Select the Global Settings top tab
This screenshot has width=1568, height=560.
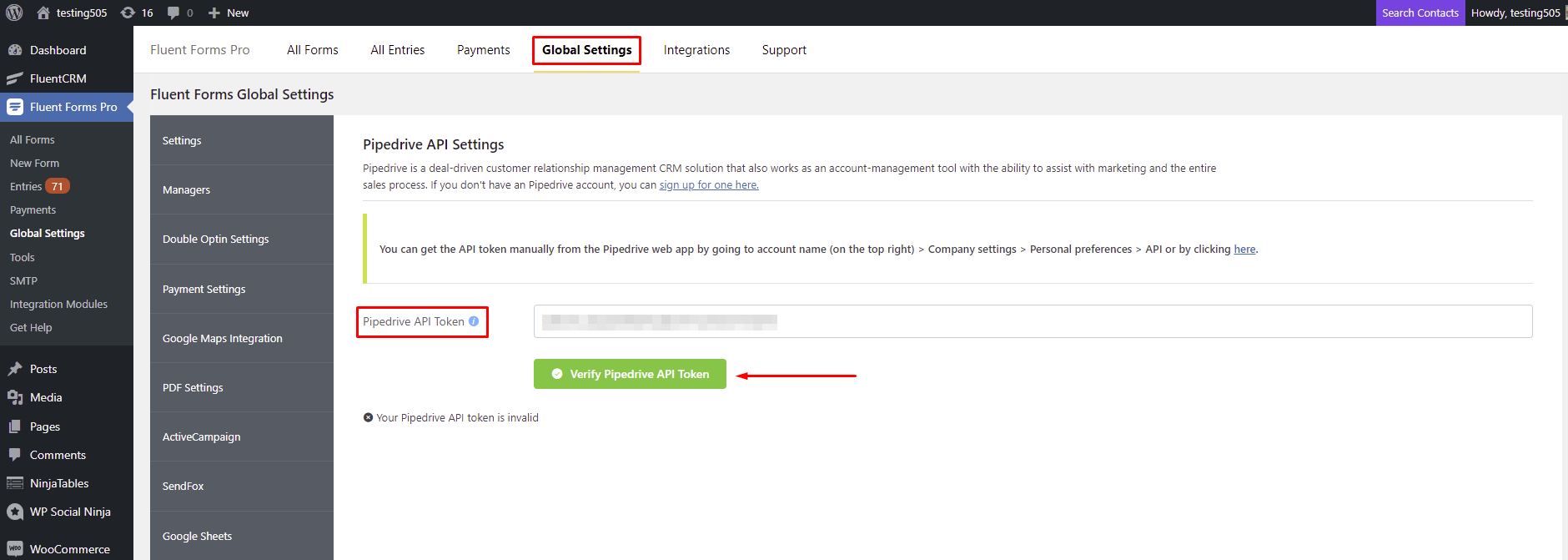tap(587, 50)
